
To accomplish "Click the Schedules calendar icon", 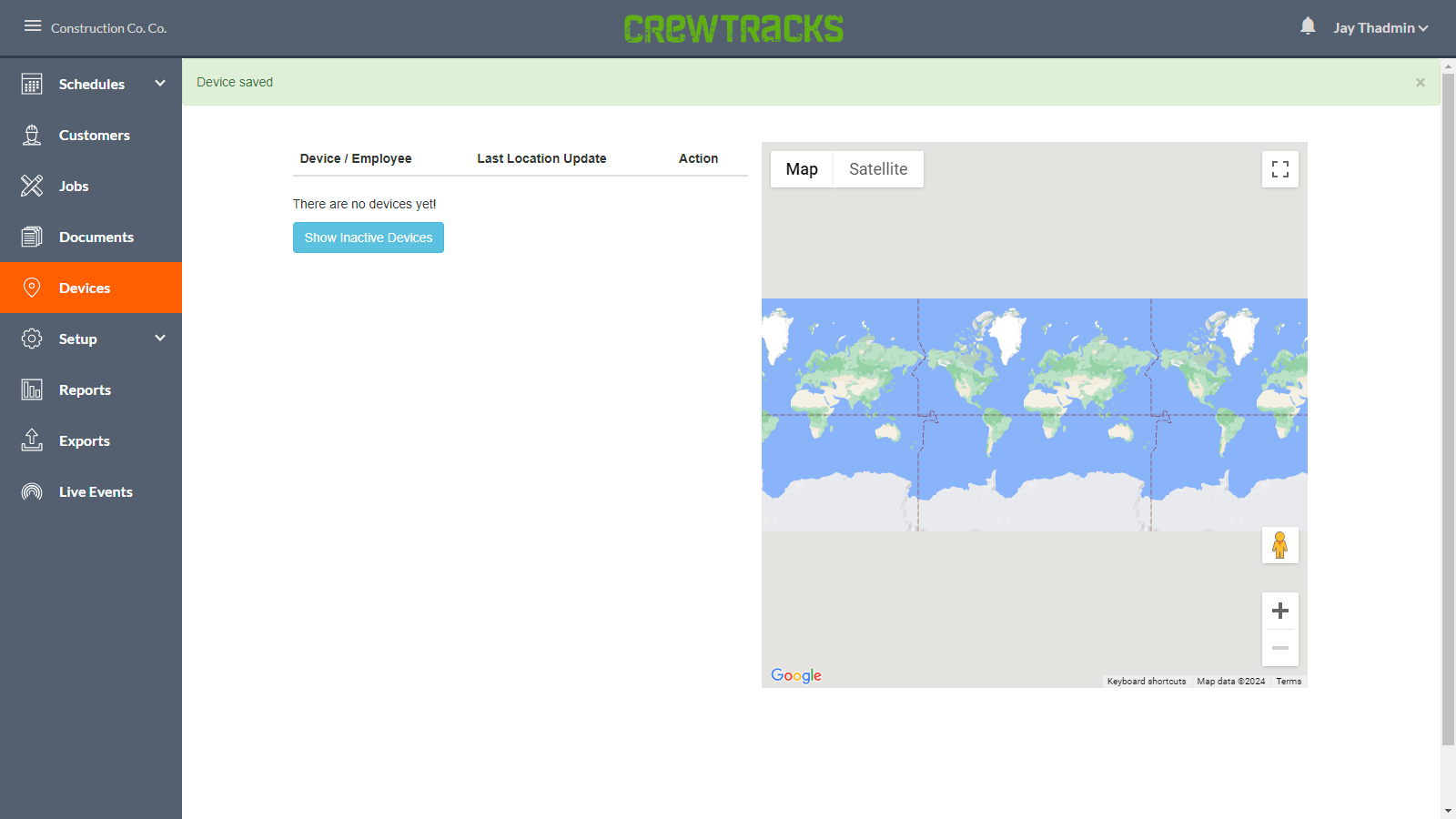I will tap(32, 84).
